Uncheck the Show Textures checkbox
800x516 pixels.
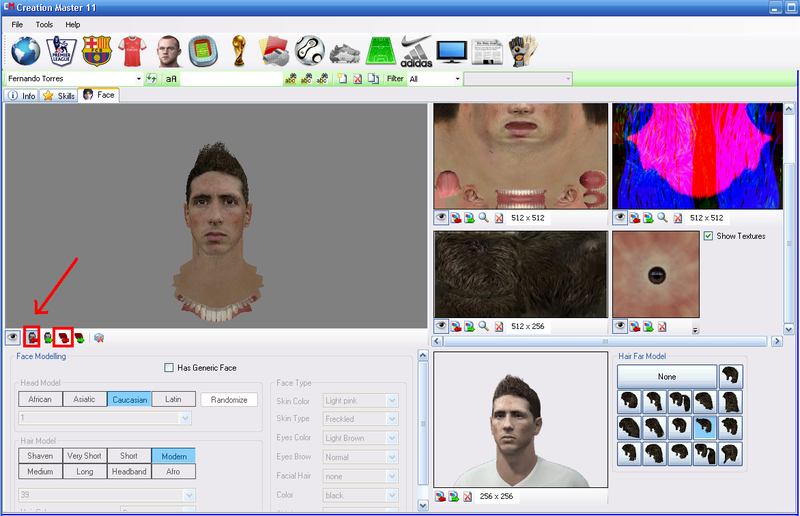pos(708,236)
